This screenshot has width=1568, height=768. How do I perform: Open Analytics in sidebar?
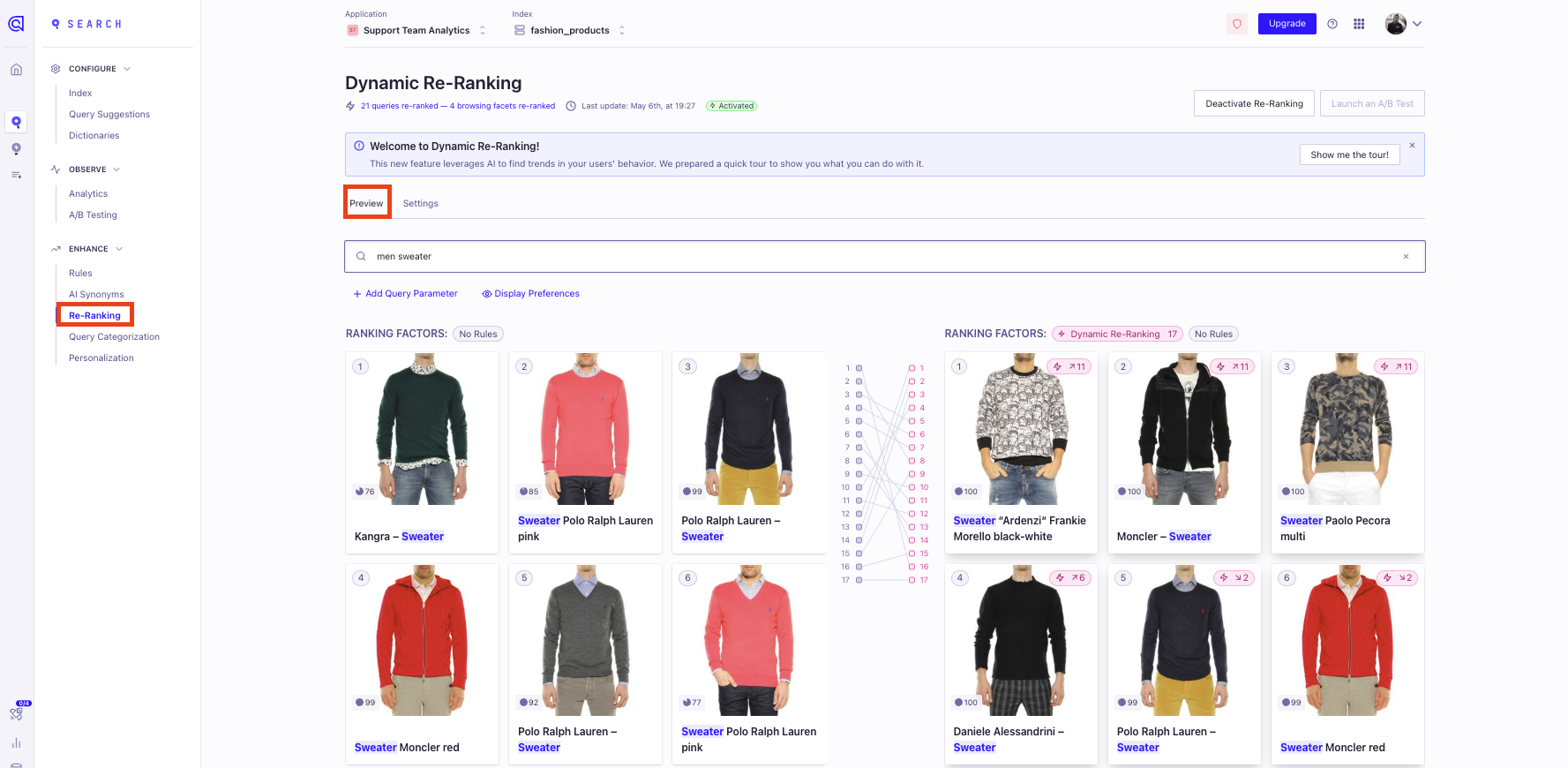[x=88, y=193]
